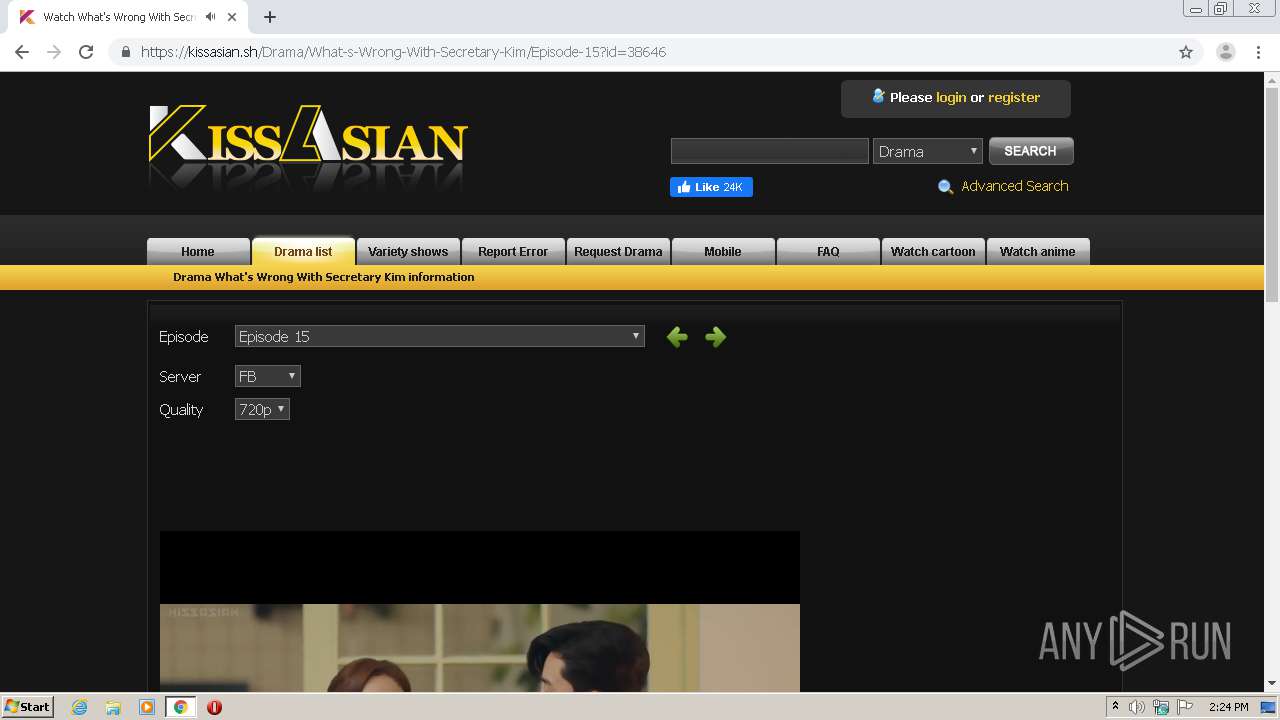Click the login link

pos(951,97)
